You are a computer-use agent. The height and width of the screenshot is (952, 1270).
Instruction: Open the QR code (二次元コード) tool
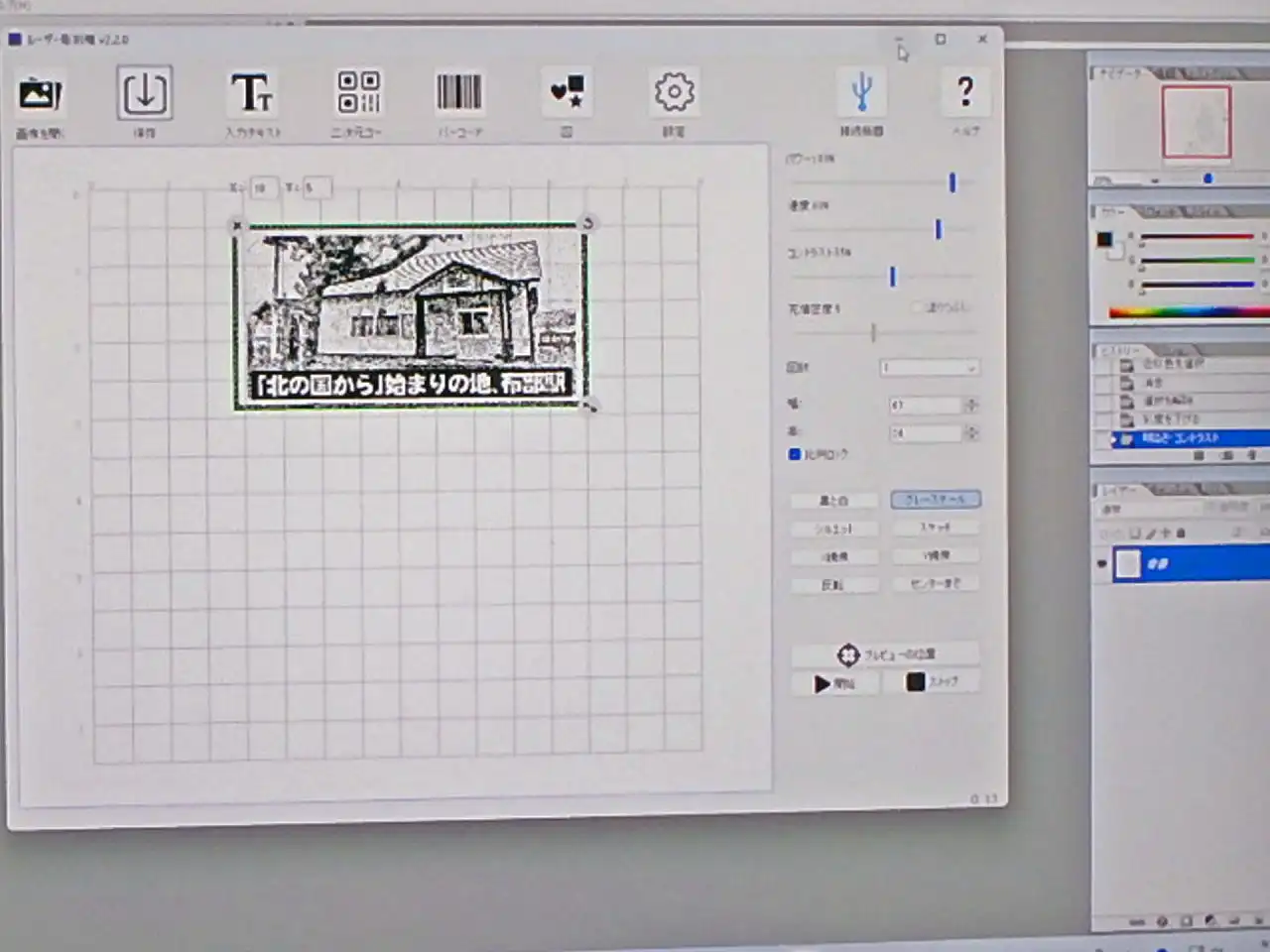click(358, 92)
